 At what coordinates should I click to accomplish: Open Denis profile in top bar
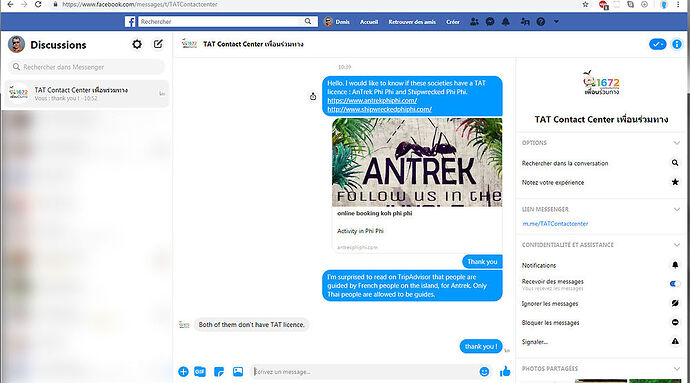click(337, 22)
